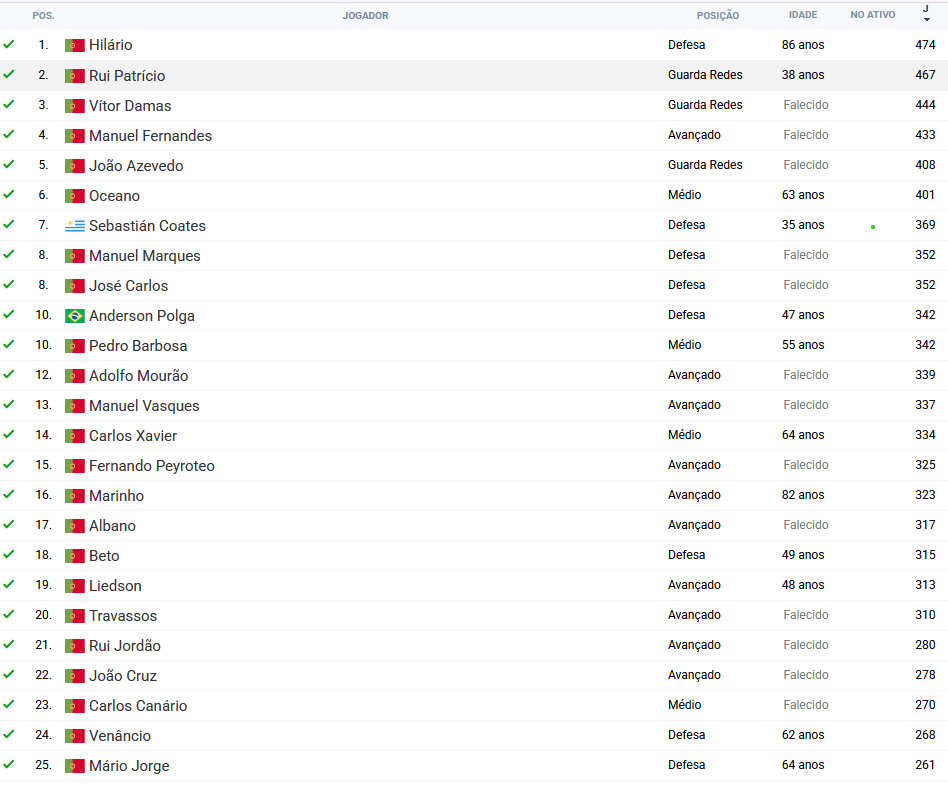Click the Portugal flag next to Liedson

click(75, 586)
